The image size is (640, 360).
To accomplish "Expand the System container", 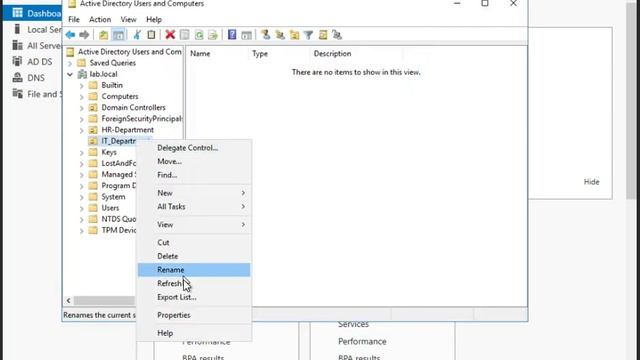I will (81, 197).
